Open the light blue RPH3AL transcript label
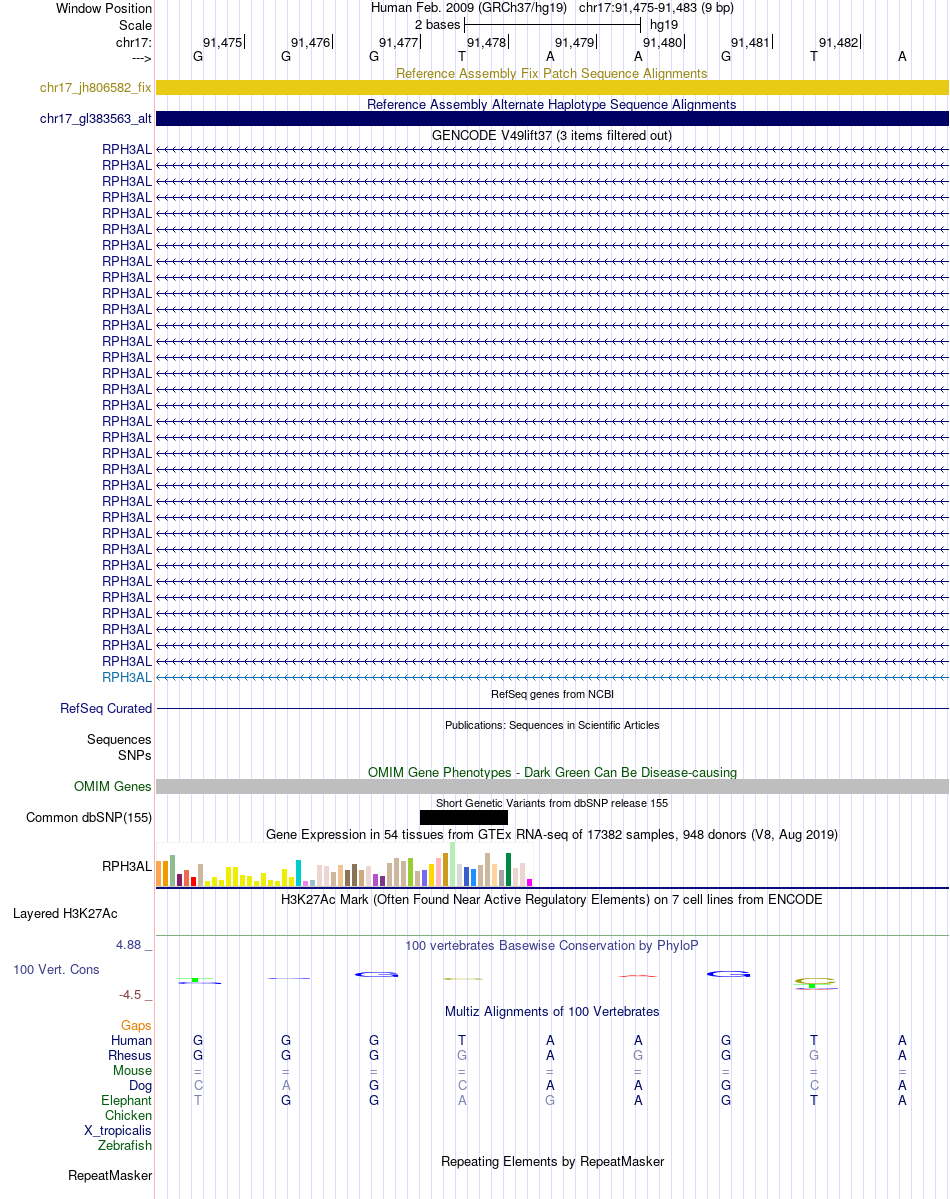The image size is (950, 1199). pyautogui.click(x=127, y=677)
